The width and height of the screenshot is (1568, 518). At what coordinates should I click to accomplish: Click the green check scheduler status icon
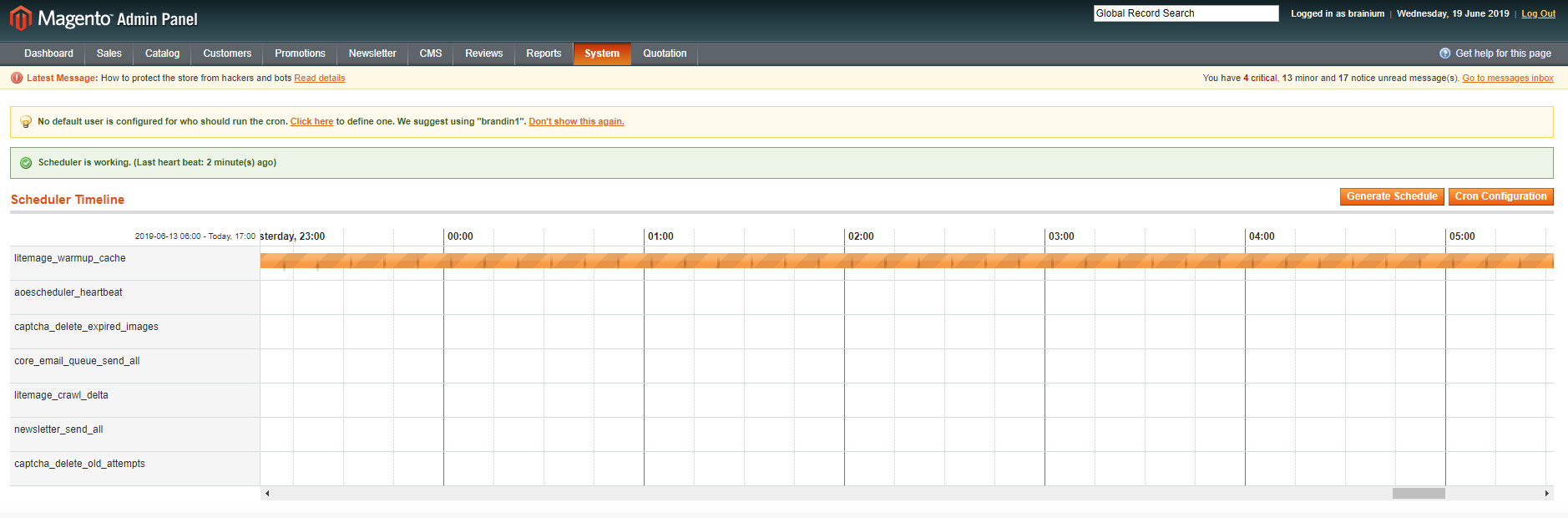coord(26,163)
